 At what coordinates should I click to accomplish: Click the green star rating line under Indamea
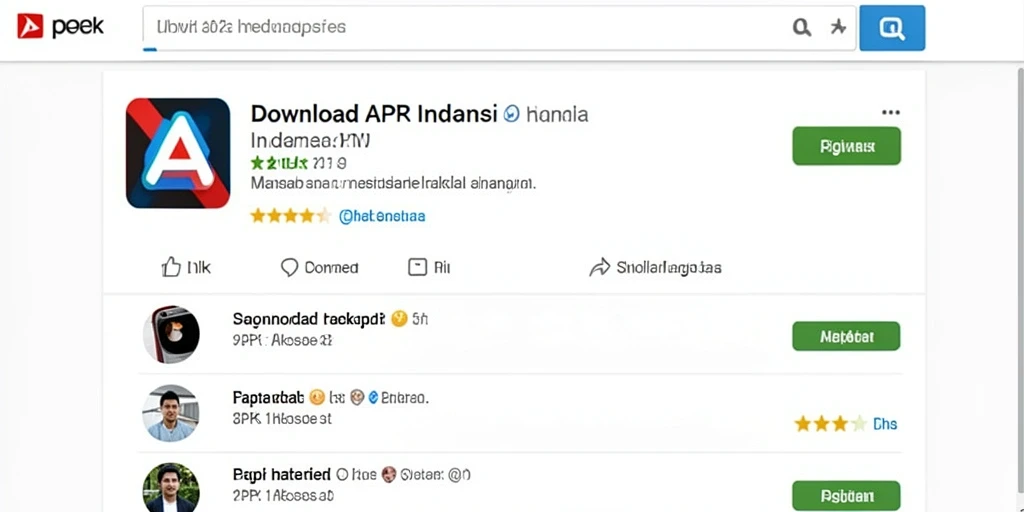coord(299,163)
